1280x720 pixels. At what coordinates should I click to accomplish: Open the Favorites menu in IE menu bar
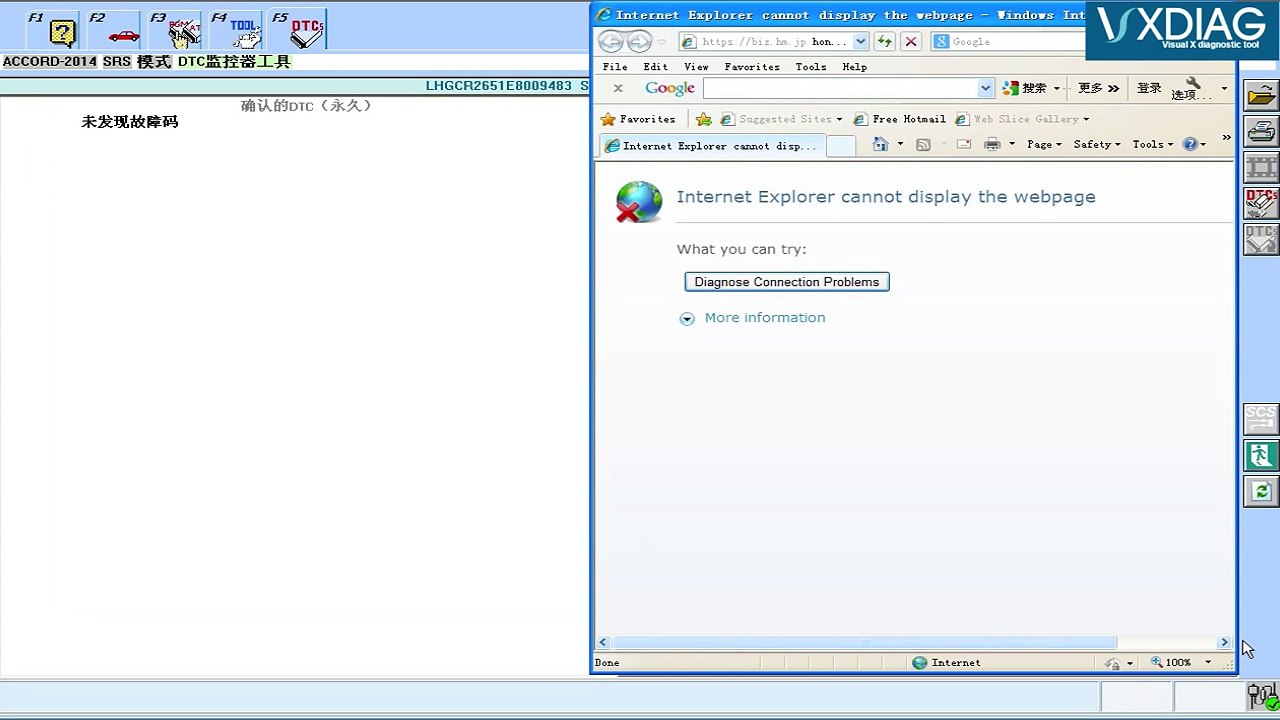point(752,67)
